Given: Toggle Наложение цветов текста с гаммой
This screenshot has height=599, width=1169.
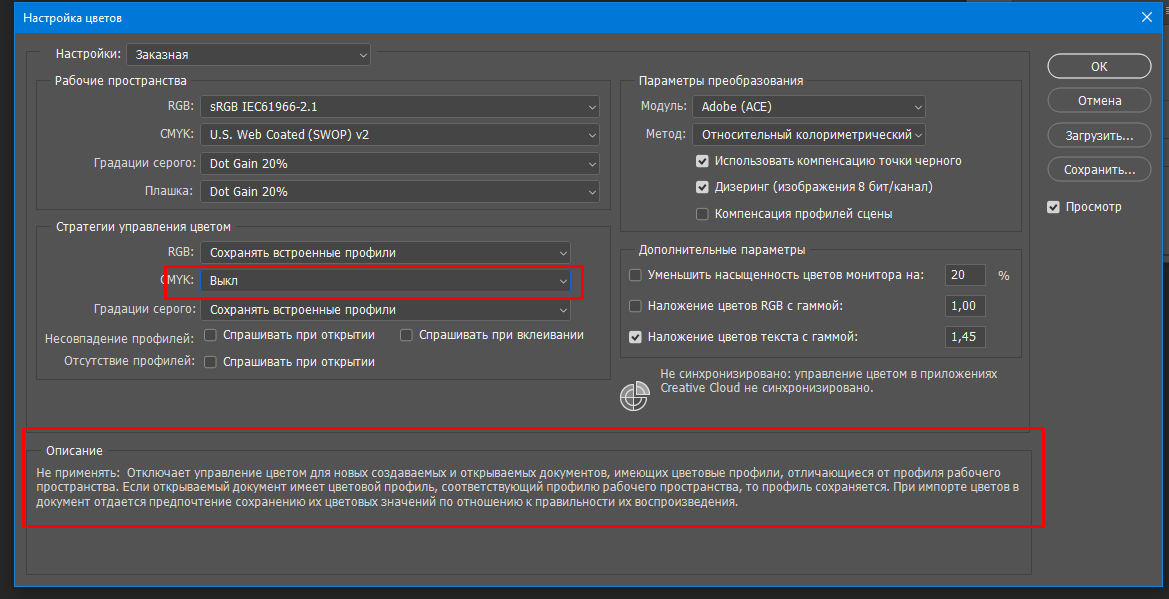Looking at the screenshot, I should [635, 337].
